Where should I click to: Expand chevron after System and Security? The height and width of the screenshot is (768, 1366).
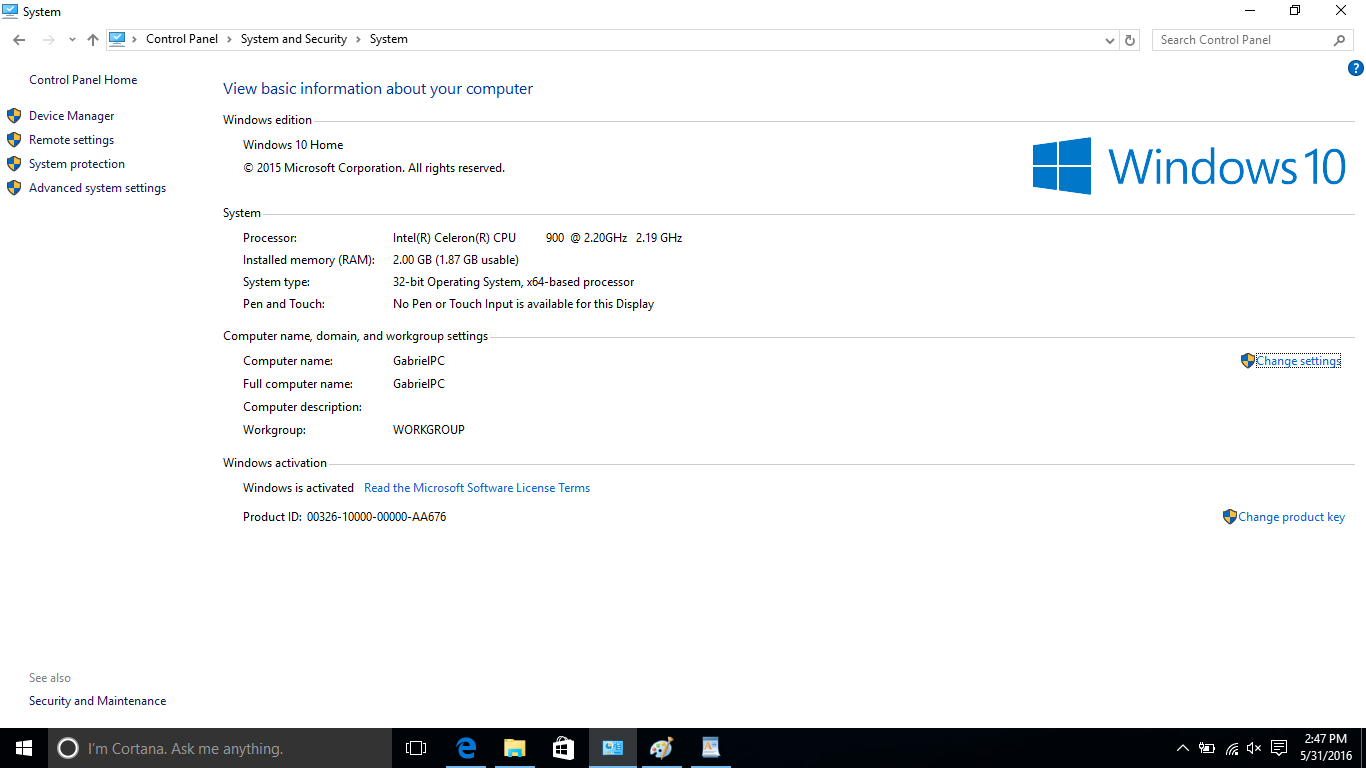[x=358, y=39]
